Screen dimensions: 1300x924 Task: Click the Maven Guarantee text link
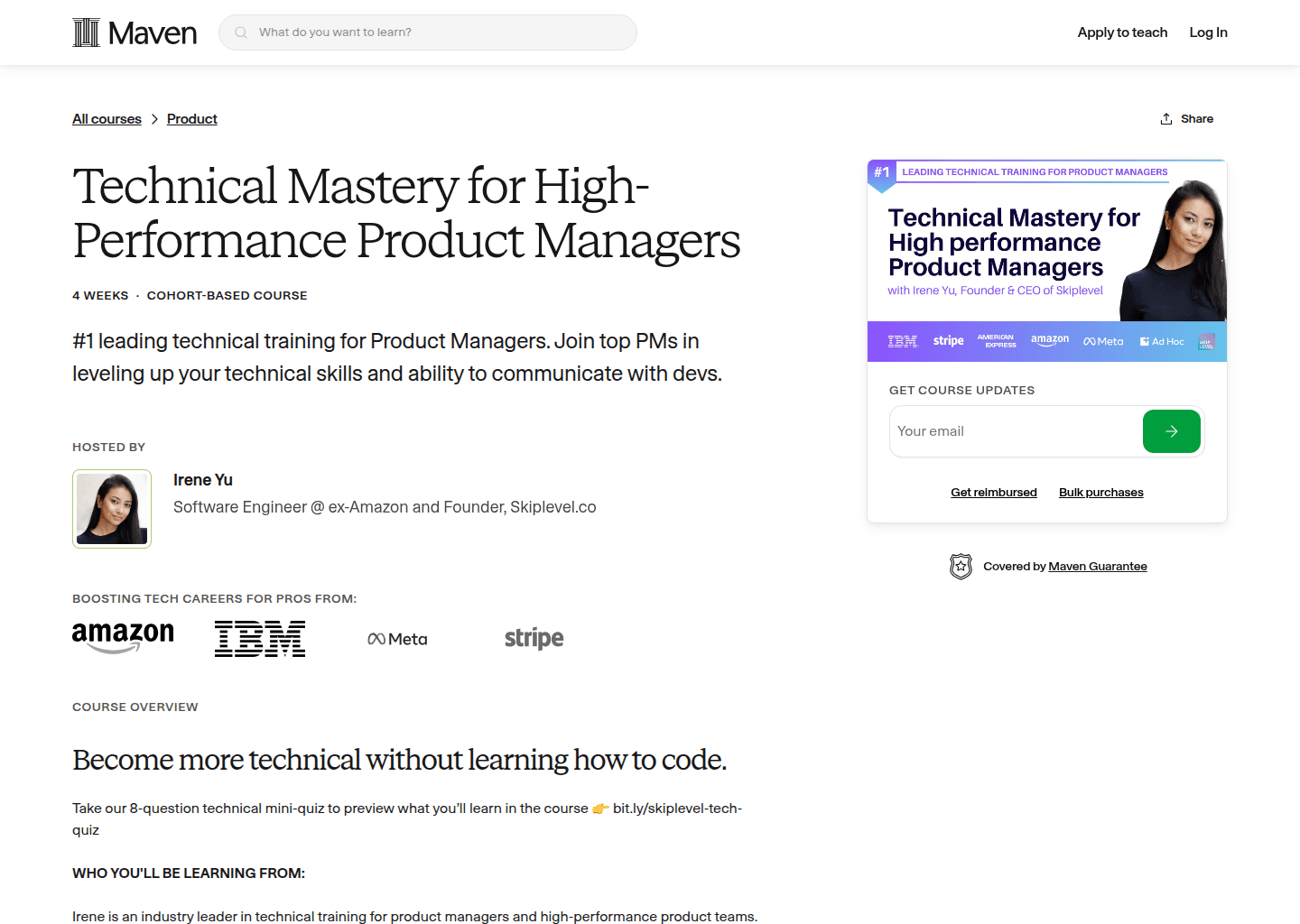point(1098,566)
